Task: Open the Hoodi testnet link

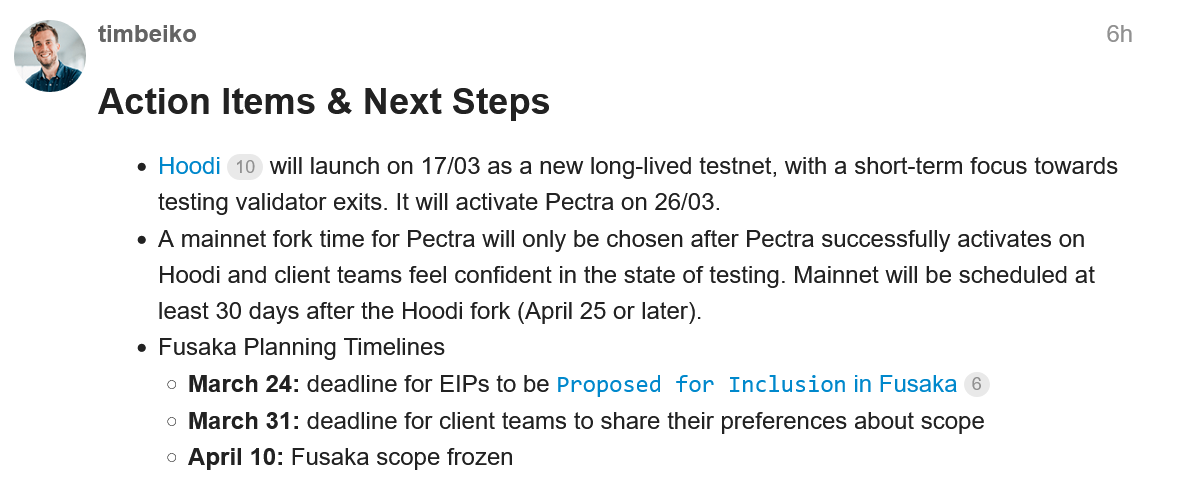Action: [189, 166]
